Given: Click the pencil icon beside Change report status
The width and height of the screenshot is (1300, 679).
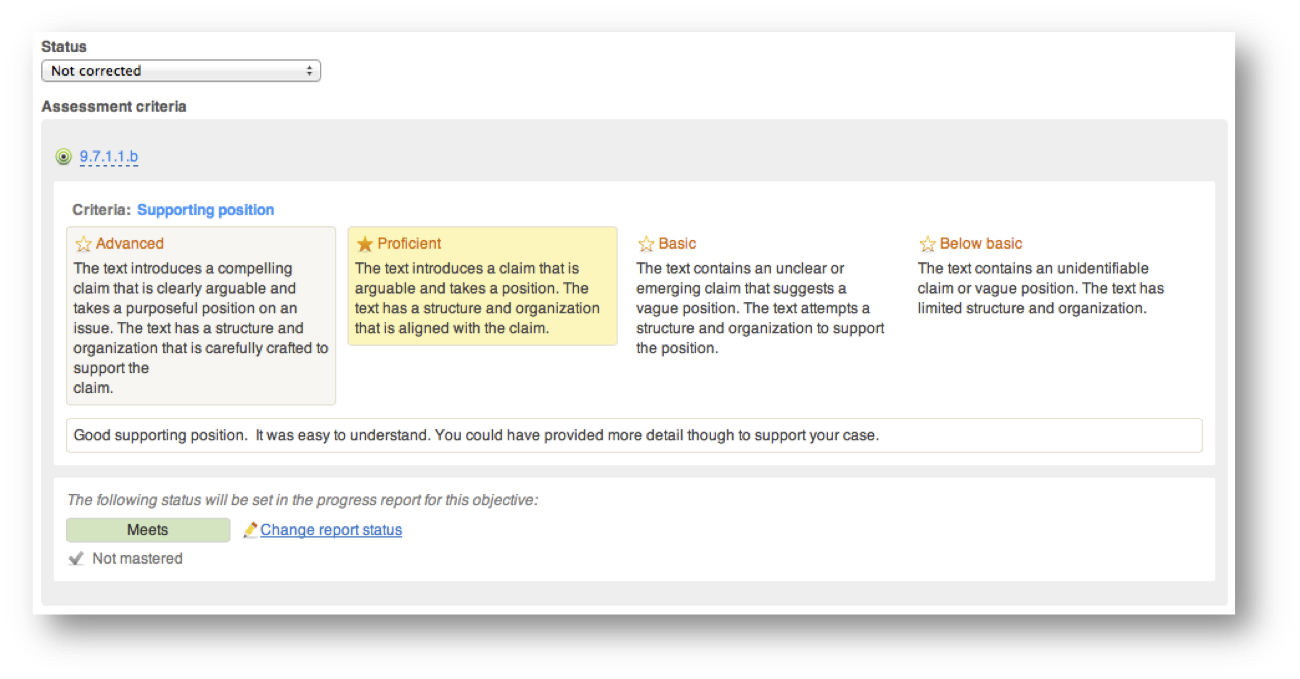Looking at the screenshot, I should pyautogui.click(x=250, y=530).
